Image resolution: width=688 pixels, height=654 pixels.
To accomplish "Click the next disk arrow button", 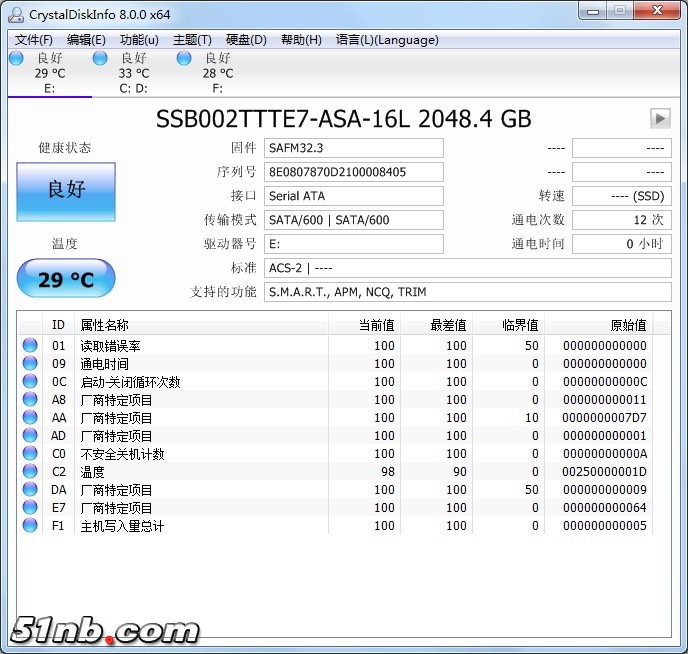I will coord(660,118).
